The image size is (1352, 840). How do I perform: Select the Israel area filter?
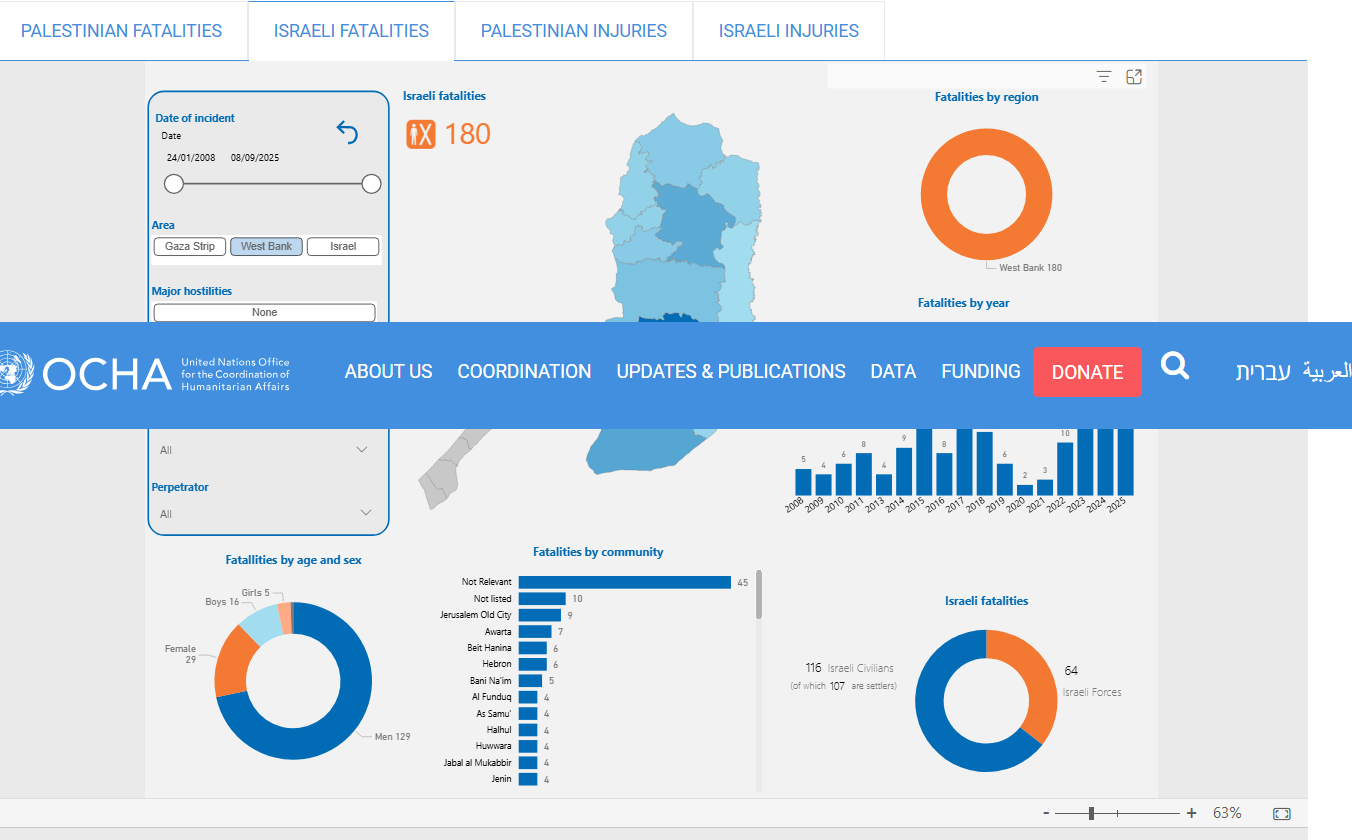[343, 246]
